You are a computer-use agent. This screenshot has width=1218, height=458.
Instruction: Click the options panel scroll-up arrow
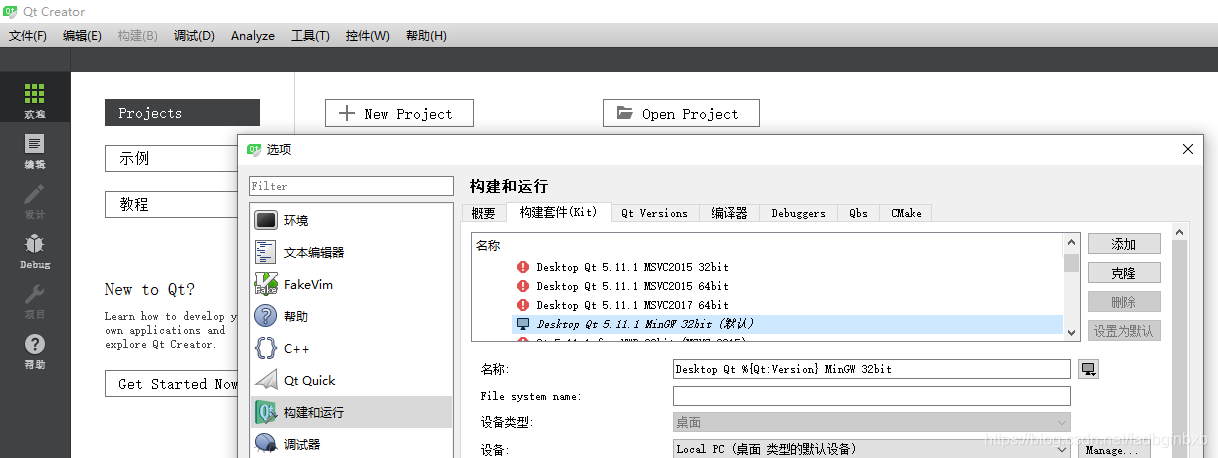[x=1179, y=232]
